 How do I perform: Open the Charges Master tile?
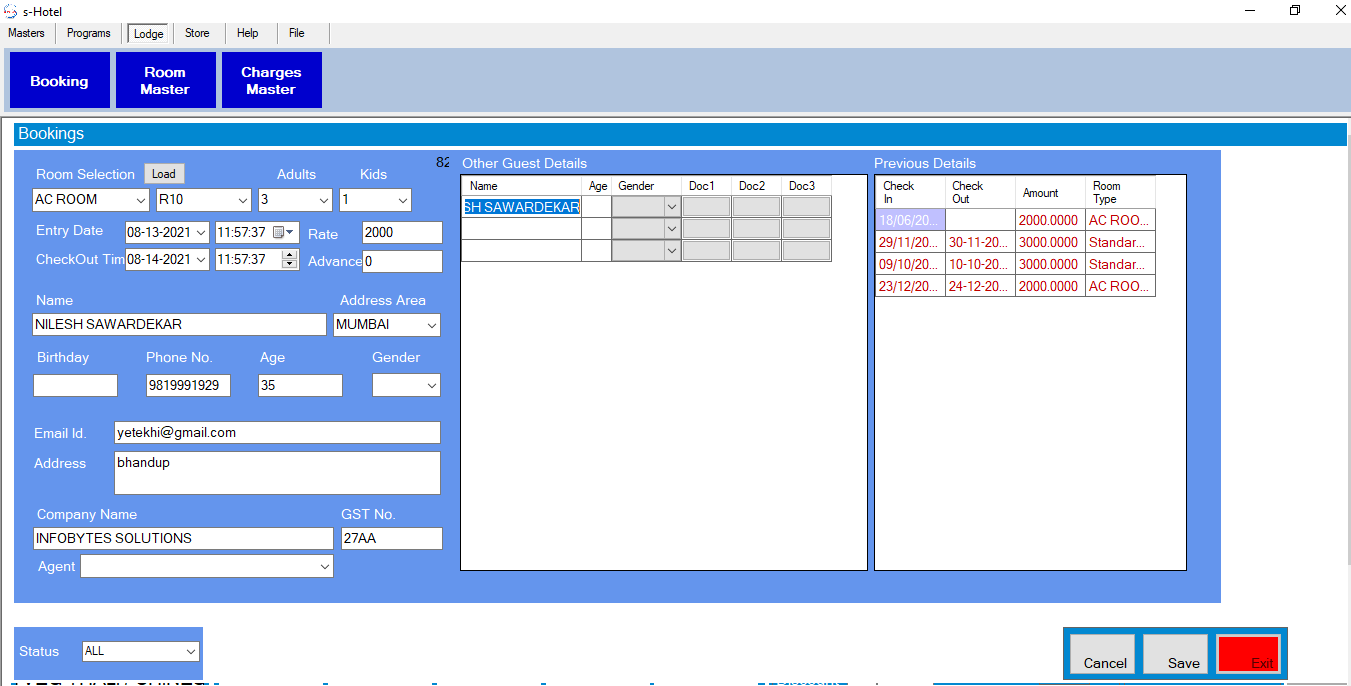coord(271,81)
